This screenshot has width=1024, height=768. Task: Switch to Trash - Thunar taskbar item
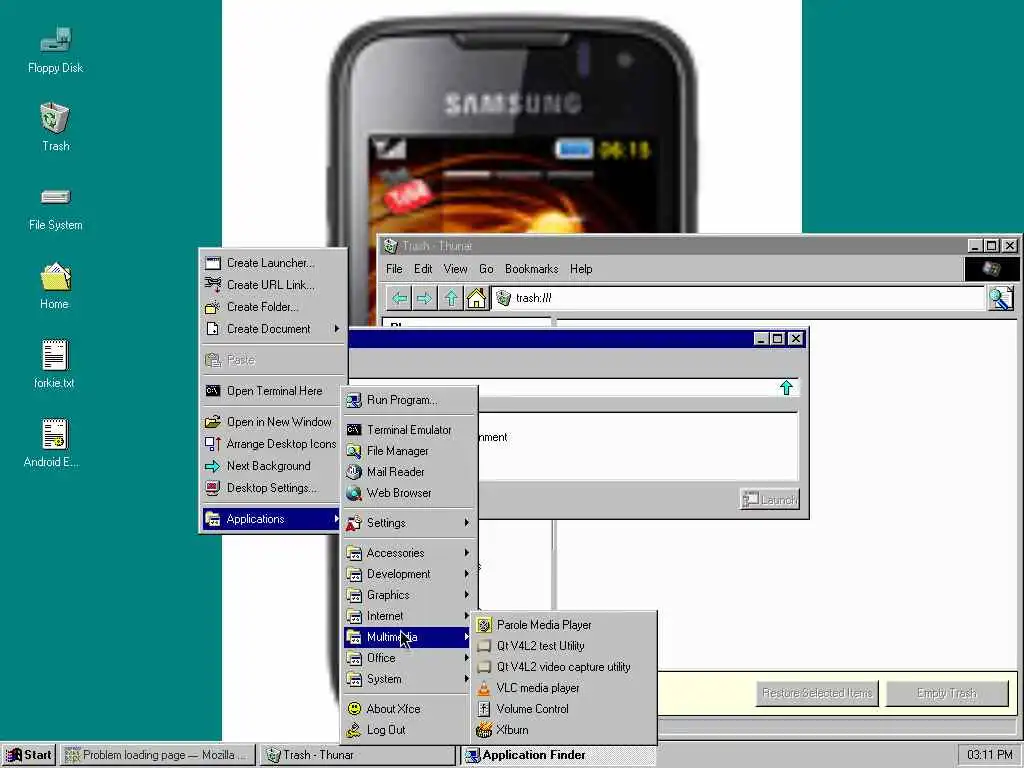point(358,755)
